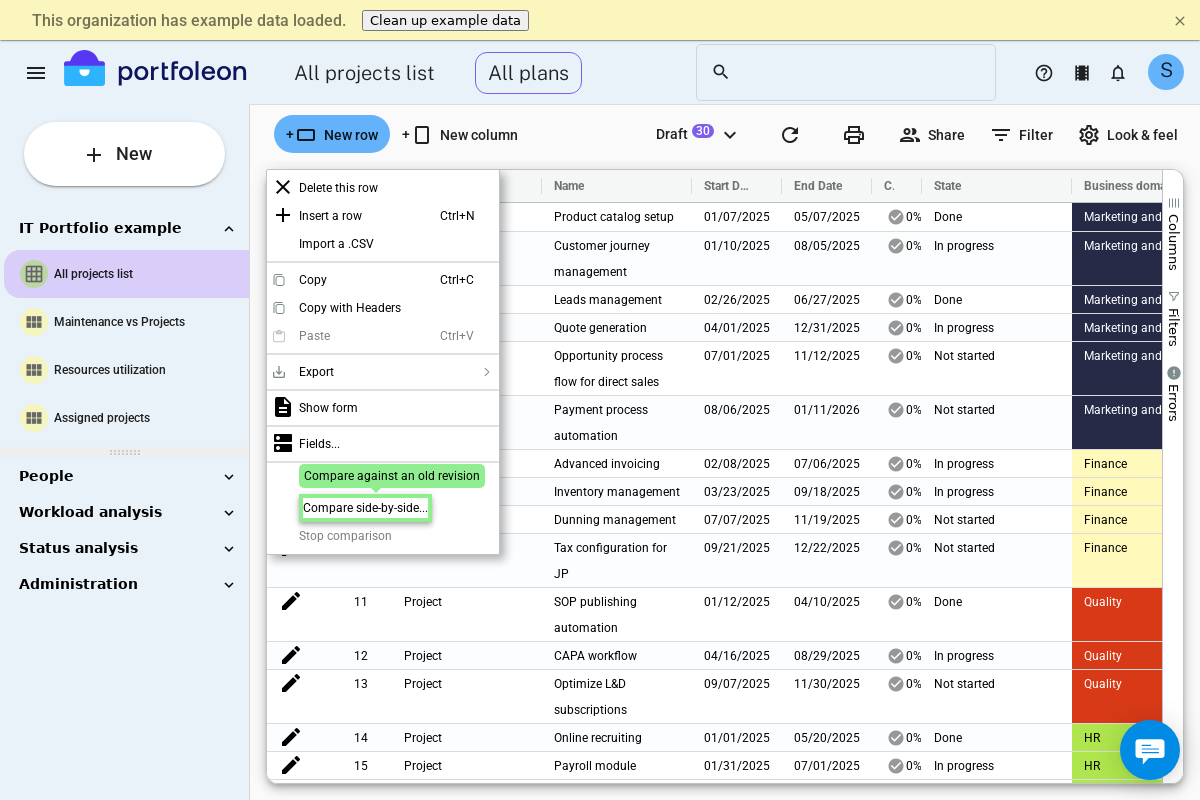Click the New row button
The width and height of the screenshot is (1200, 800).
tap(332, 134)
